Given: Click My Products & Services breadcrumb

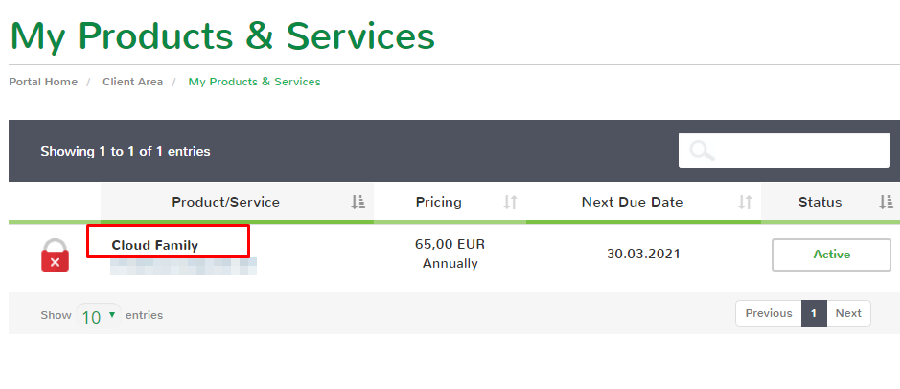Looking at the screenshot, I should click(254, 81).
